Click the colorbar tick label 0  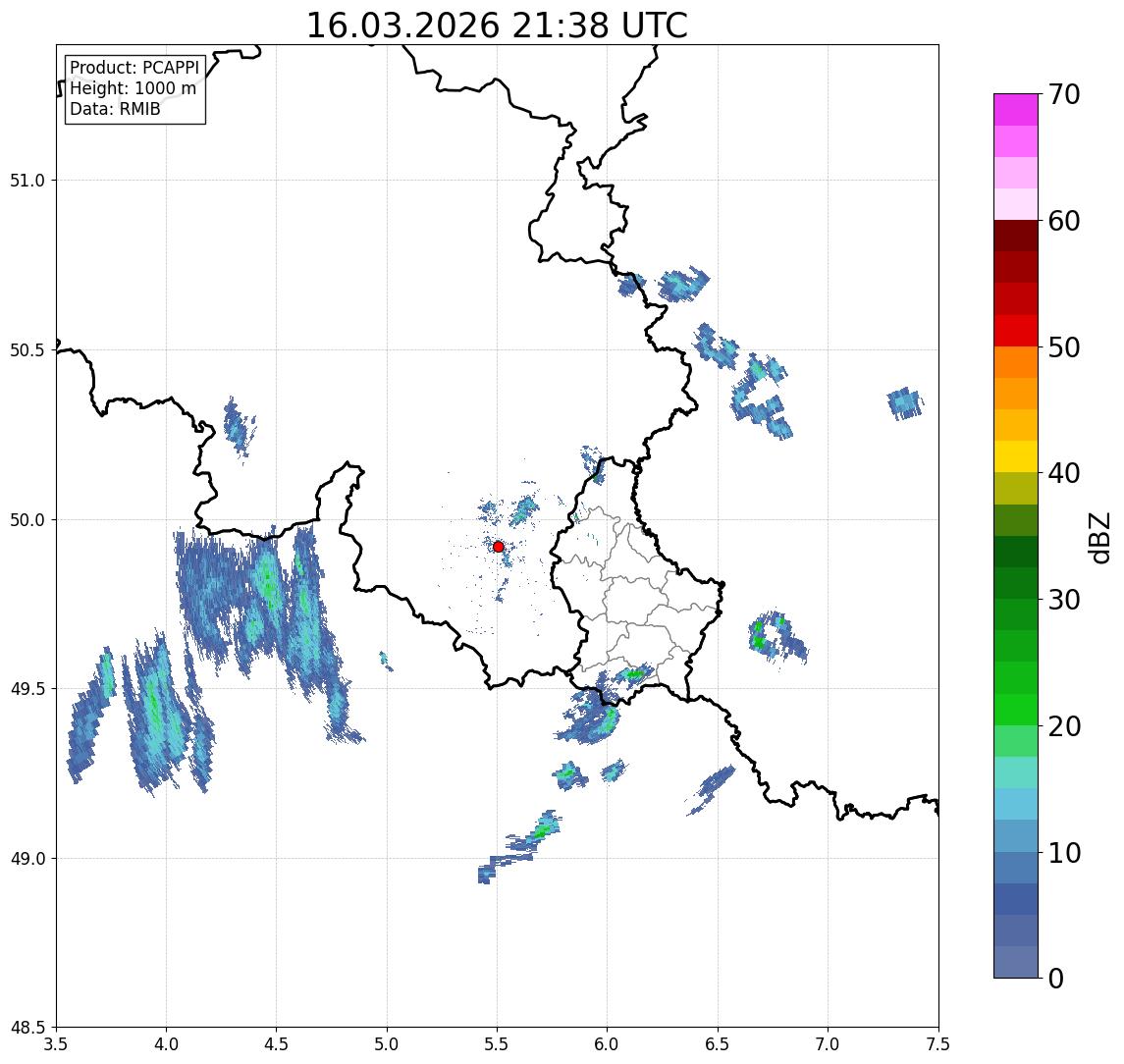1056,979
